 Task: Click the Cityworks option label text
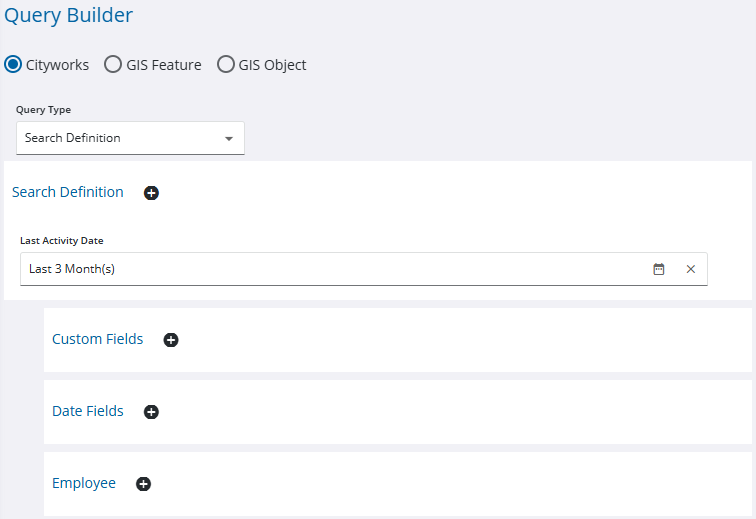(57, 65)
